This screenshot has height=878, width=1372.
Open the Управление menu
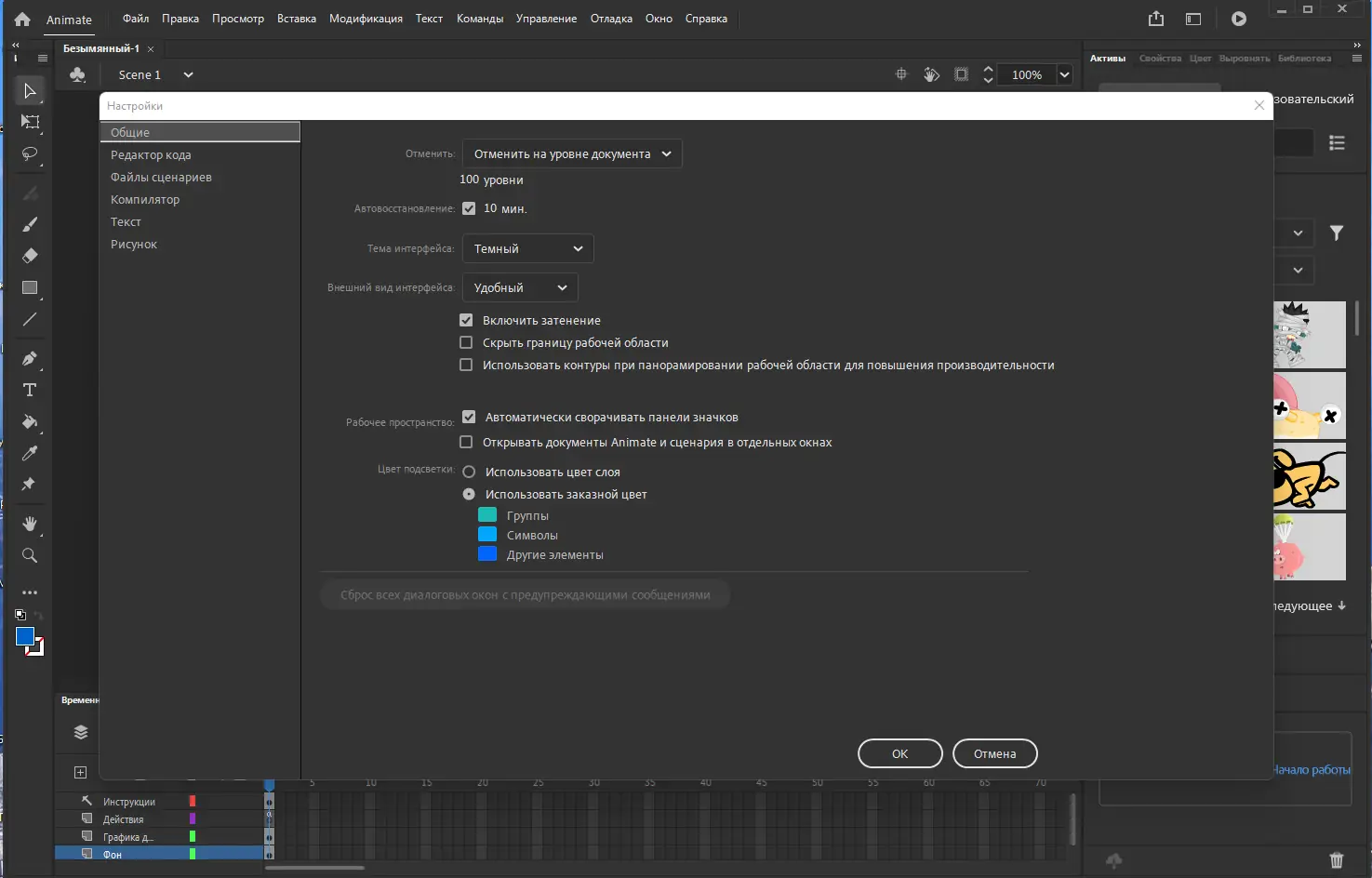pyautogui.click(x=546, y=19)
